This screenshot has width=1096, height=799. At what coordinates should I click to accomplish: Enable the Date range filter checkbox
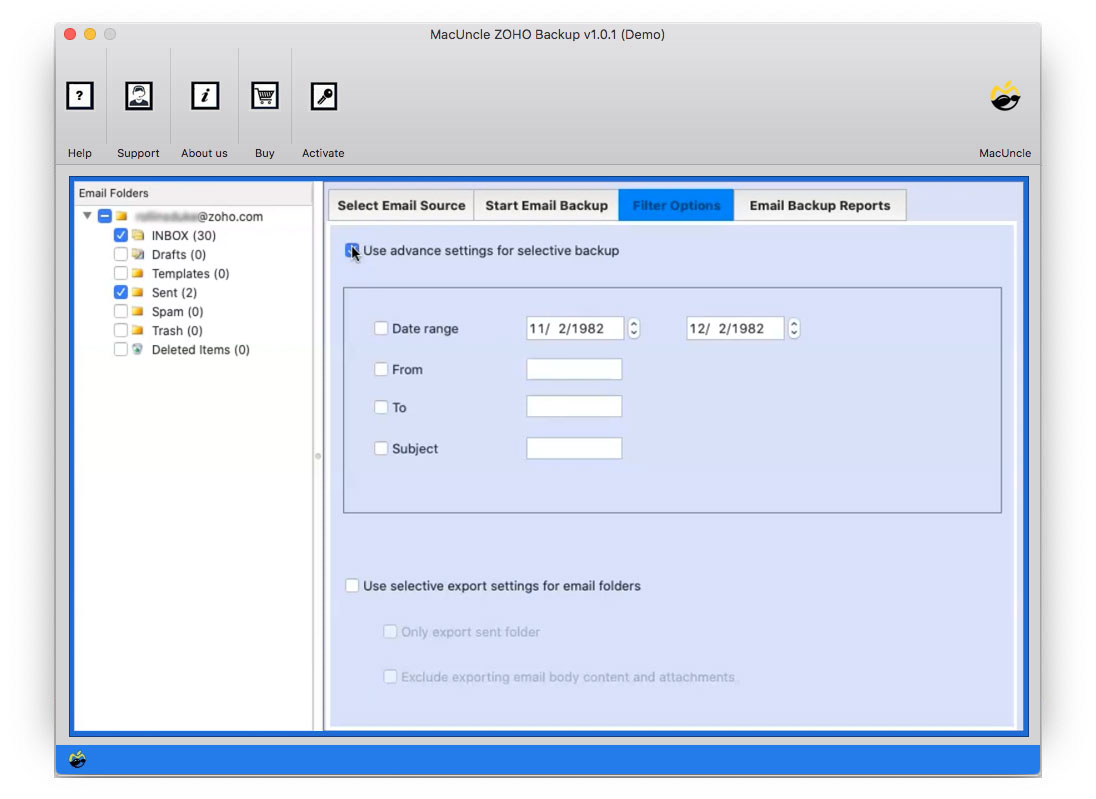(x=381, y=328)
